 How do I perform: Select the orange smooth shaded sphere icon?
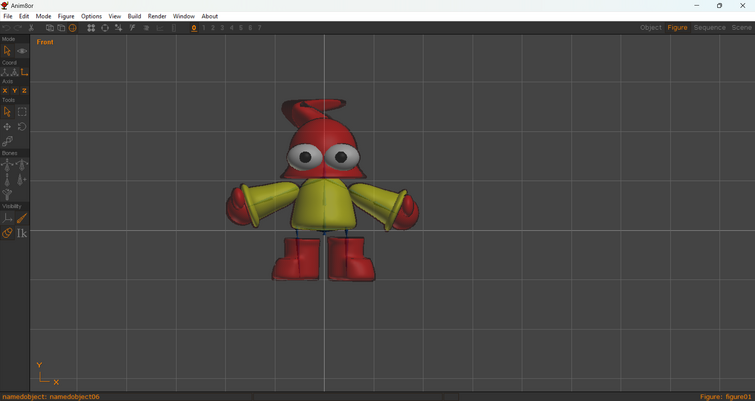coord(73,28)
